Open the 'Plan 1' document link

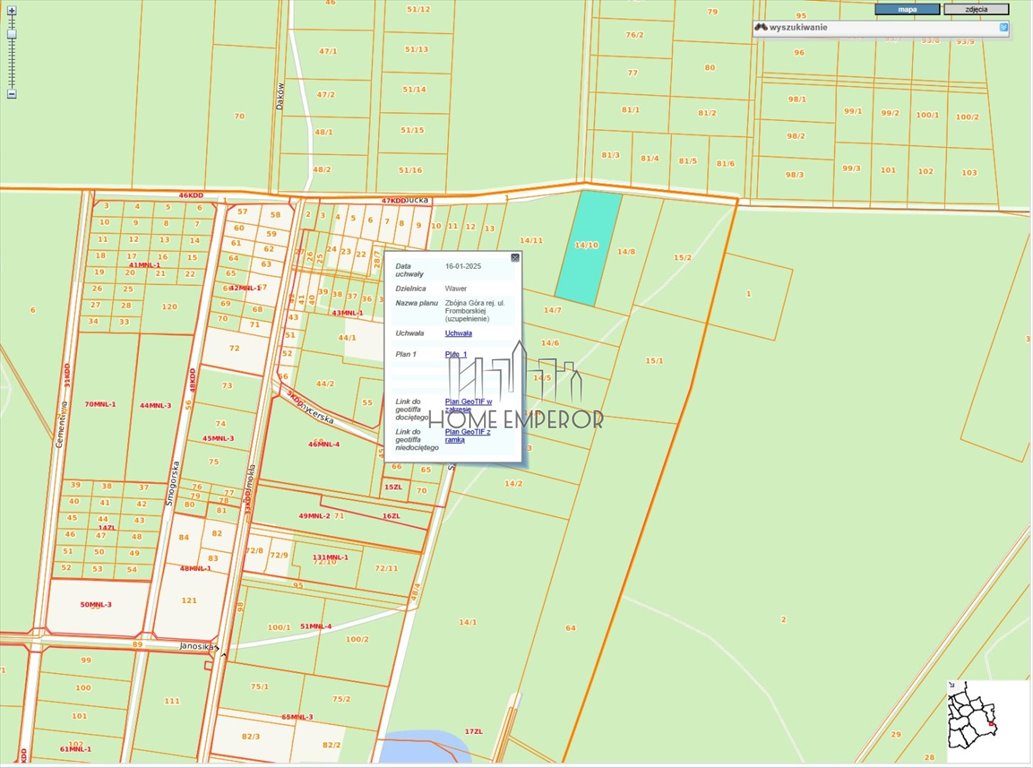(456, 354)
